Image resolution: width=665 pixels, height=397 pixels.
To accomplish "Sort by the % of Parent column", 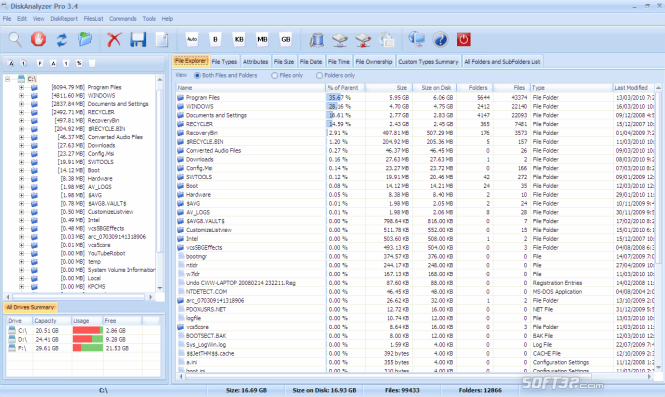I will pyautogui.click(x=345, y=88).
